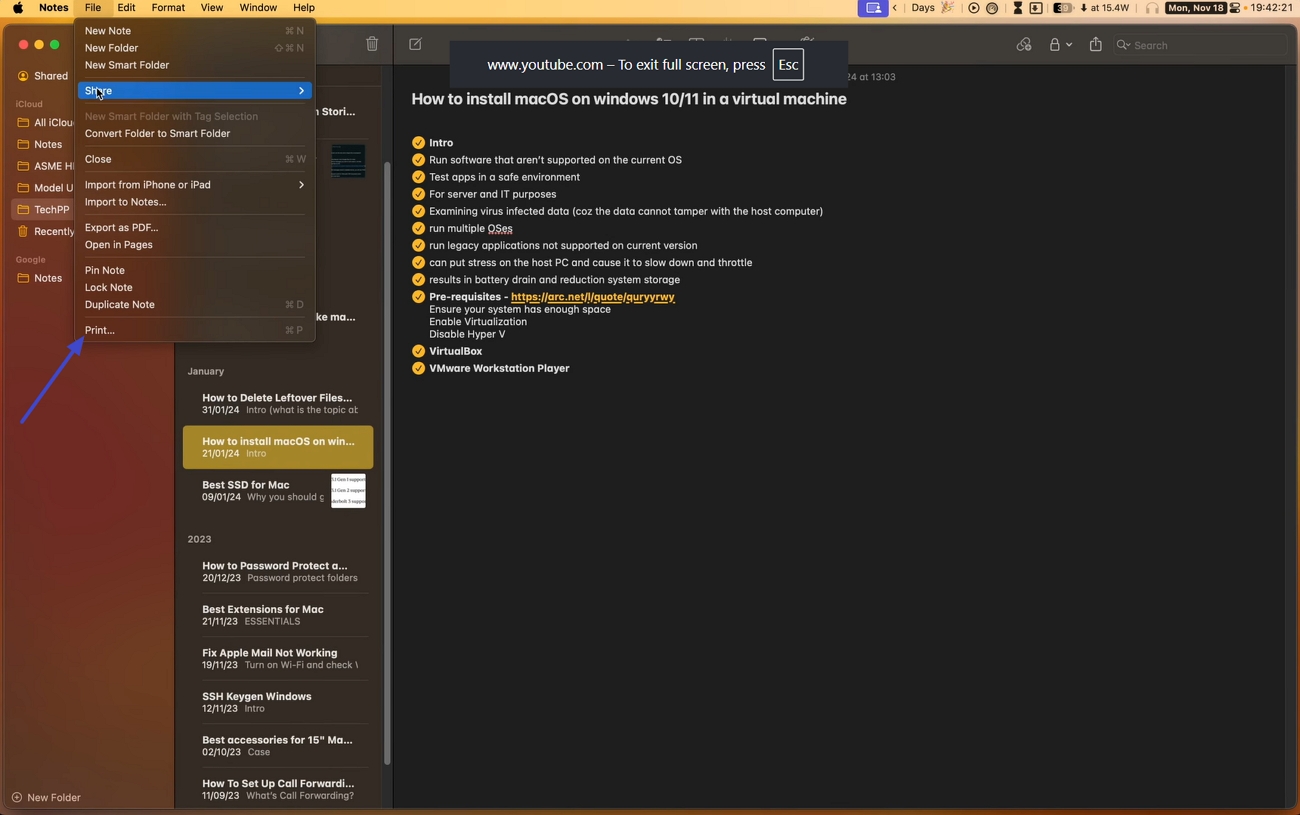Viewport: 1300px width, 815px height.
Task: Open the Recently Deleted folder
Action: [45, 232]
